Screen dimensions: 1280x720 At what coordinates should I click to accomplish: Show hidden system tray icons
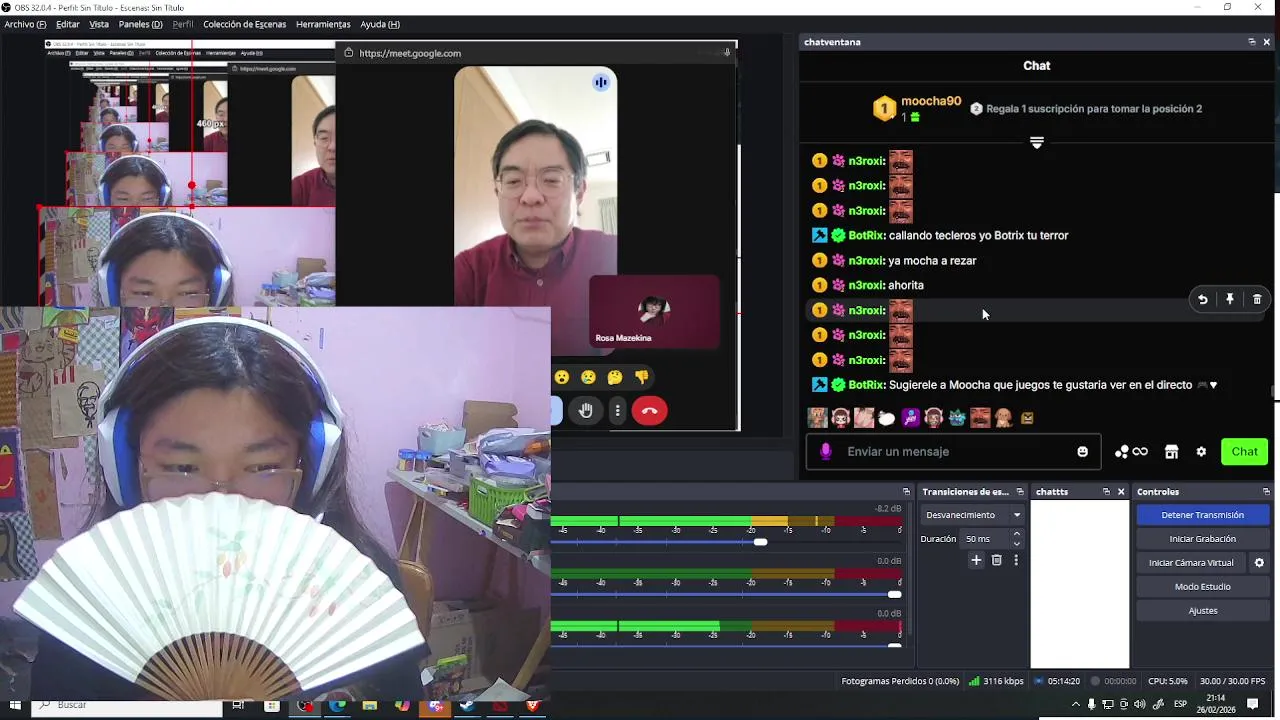click(x=1076, y=705)
